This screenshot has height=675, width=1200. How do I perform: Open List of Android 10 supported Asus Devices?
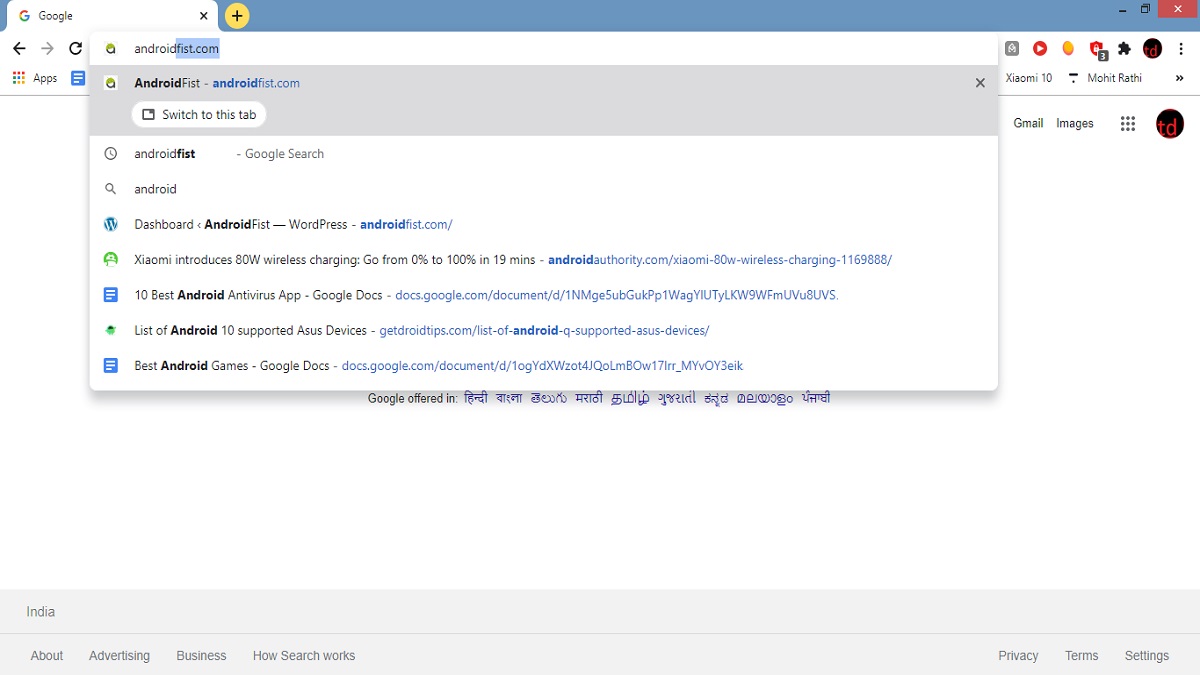[544, 330]
